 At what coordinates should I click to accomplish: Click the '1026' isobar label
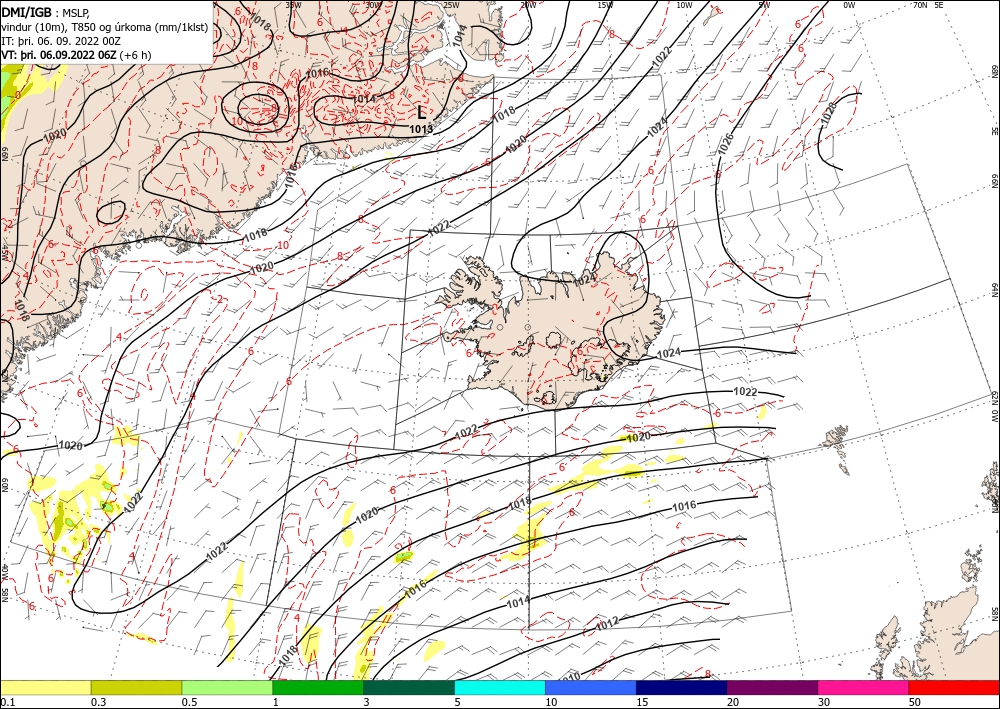[726, 143]
